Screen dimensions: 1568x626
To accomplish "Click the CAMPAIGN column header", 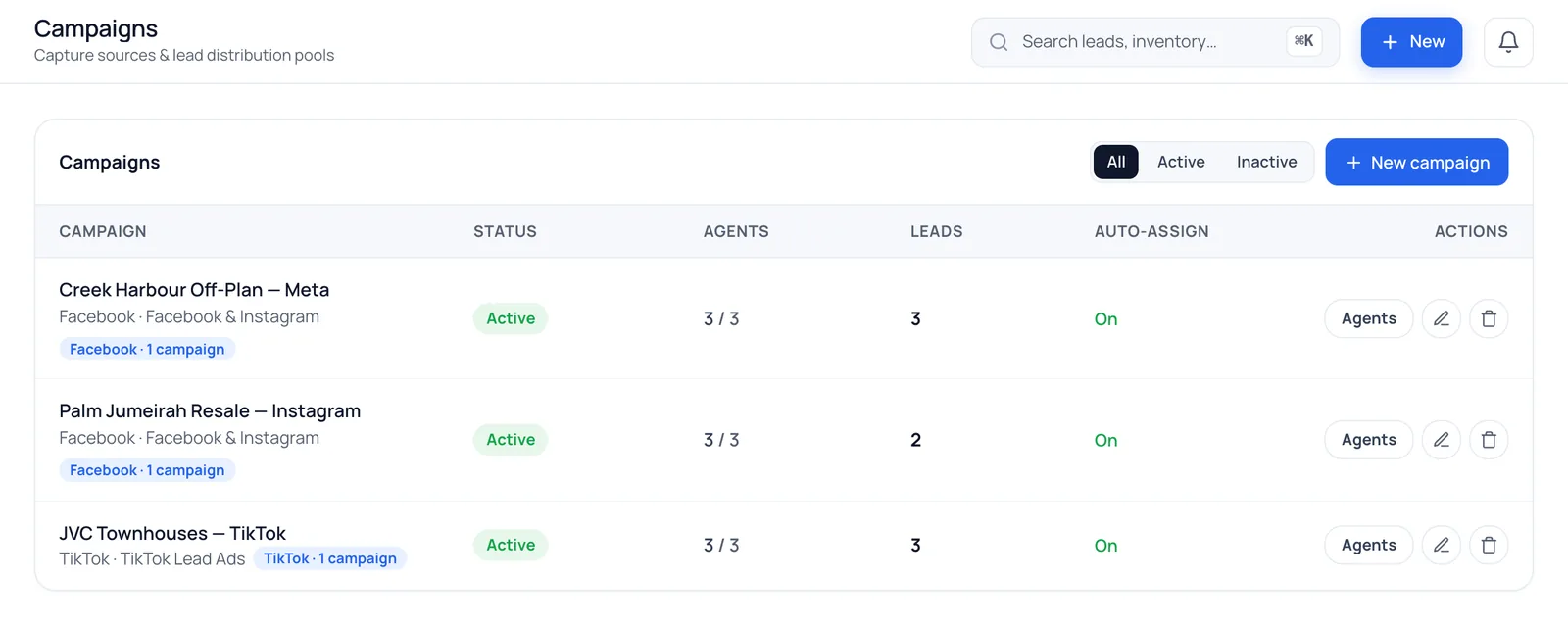I will [x=103, y=231].
